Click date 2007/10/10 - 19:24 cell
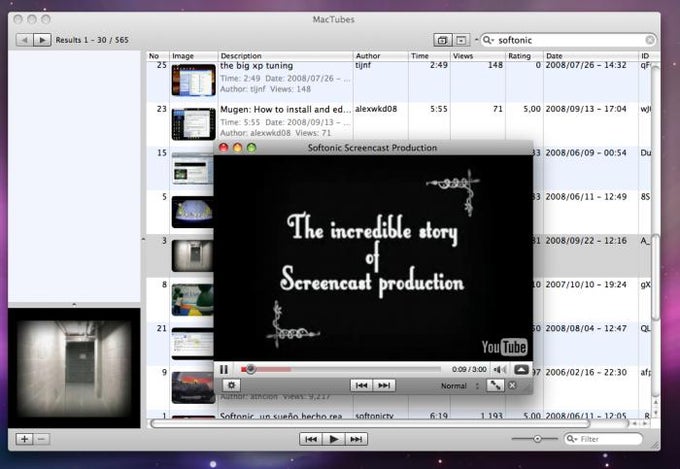Image resolution: width=680 pixels, height=469 pixels. tap(586, 285)
